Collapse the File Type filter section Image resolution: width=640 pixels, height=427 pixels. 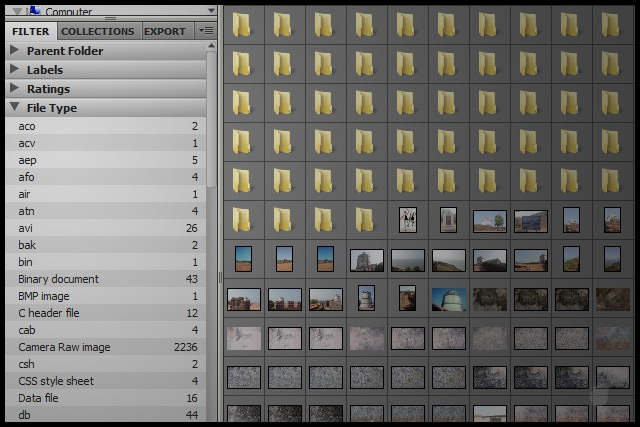tap(14, 108)
